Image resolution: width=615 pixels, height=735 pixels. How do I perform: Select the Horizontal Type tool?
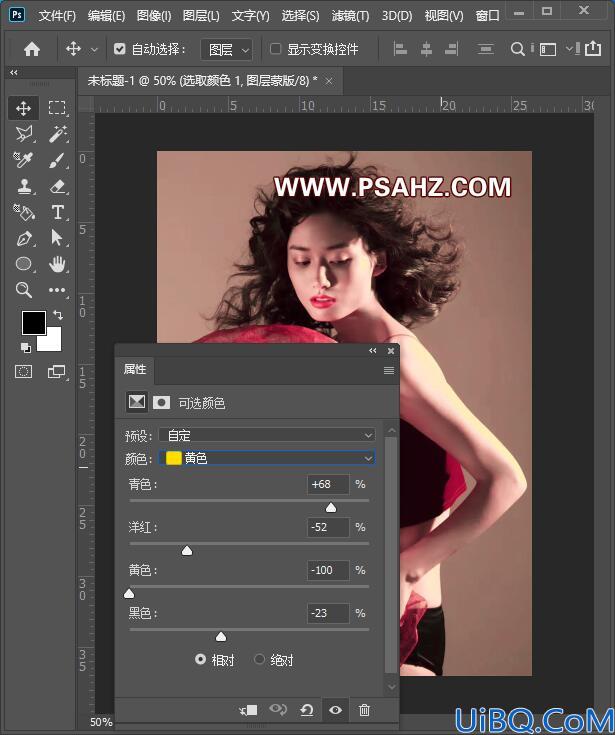click(x=57, y=212)
